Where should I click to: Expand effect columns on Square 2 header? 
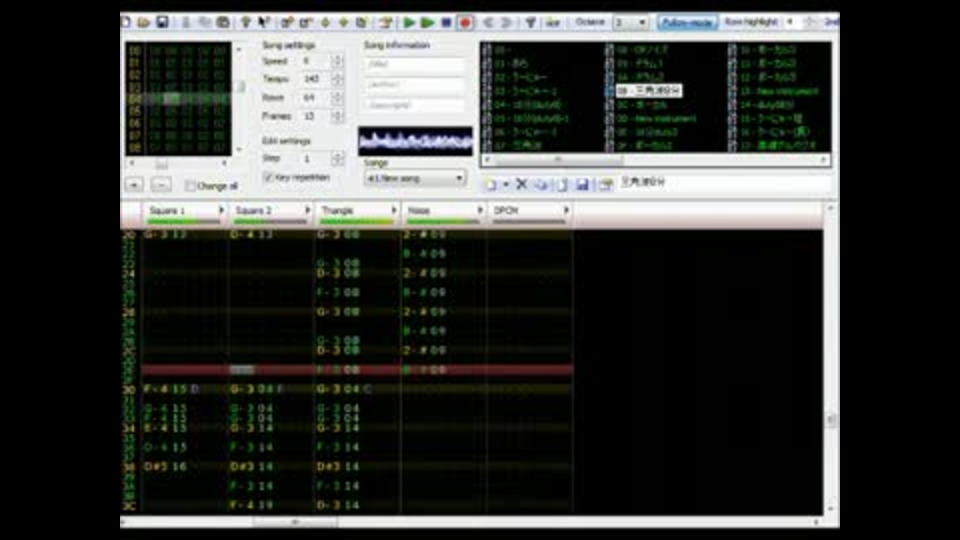[307, 211]
